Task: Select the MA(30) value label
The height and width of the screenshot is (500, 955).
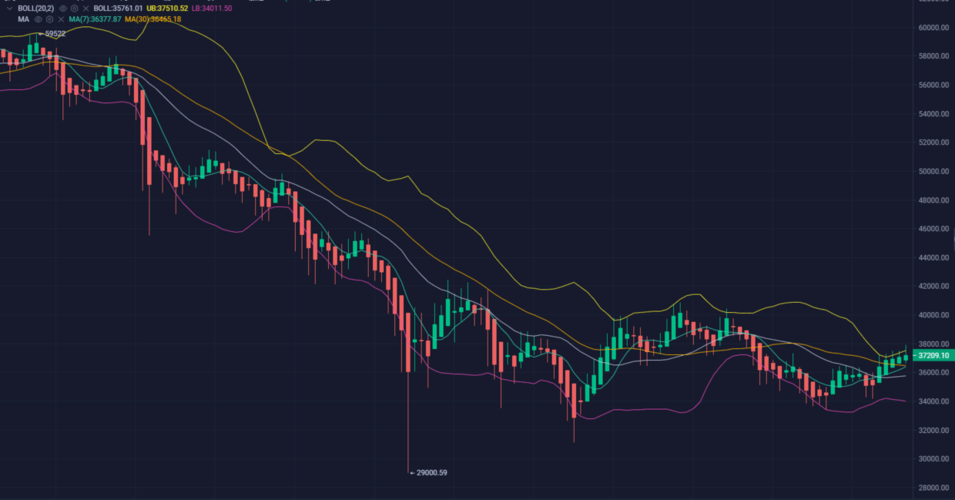Action: (153, 19)
